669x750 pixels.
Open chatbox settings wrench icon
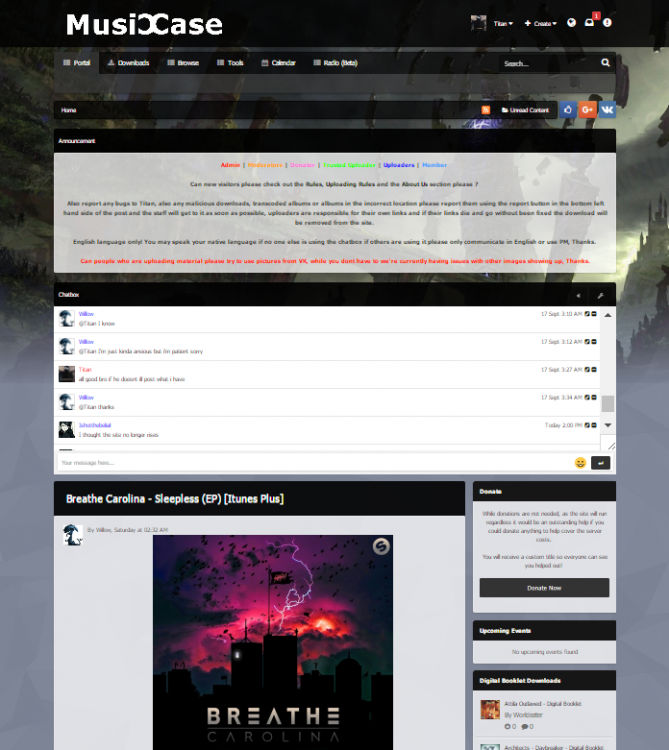tap(600, 296)
